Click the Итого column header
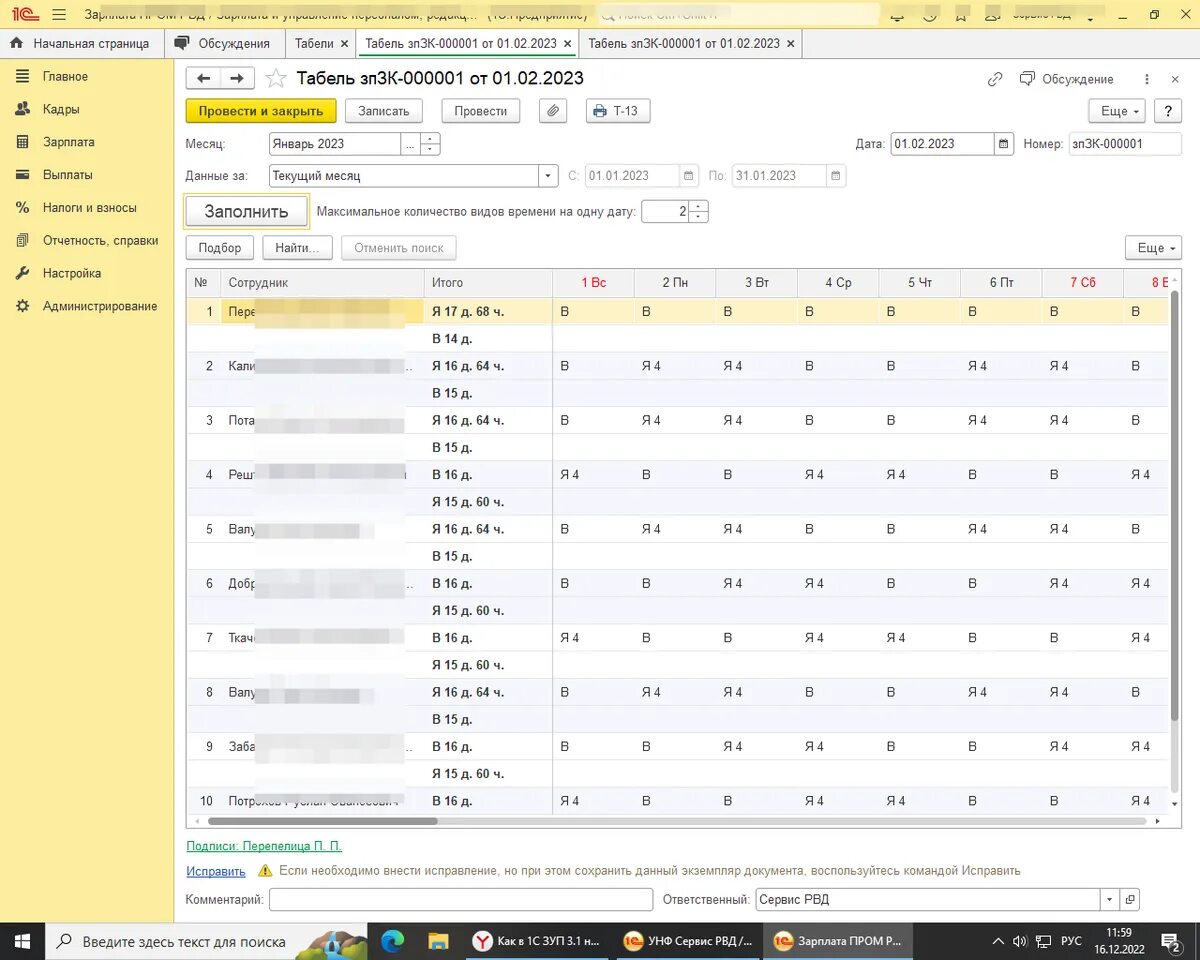This screenshot has height=960, width=1200. click(488, 283)
